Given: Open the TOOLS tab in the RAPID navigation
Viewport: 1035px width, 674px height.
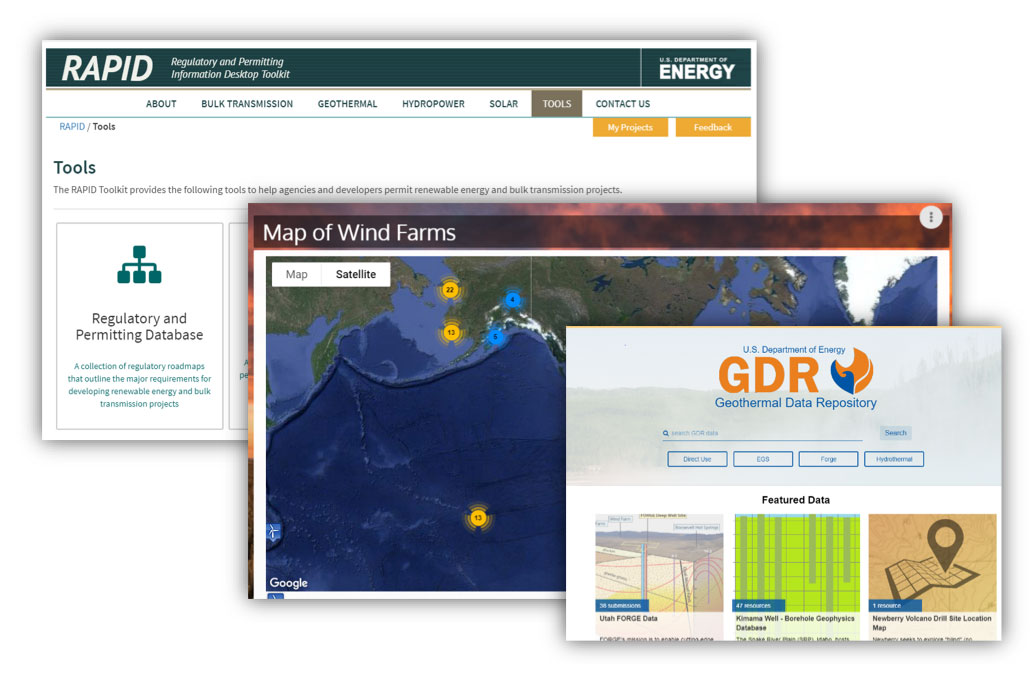Looking at the screenshot, I should [557, 103].
